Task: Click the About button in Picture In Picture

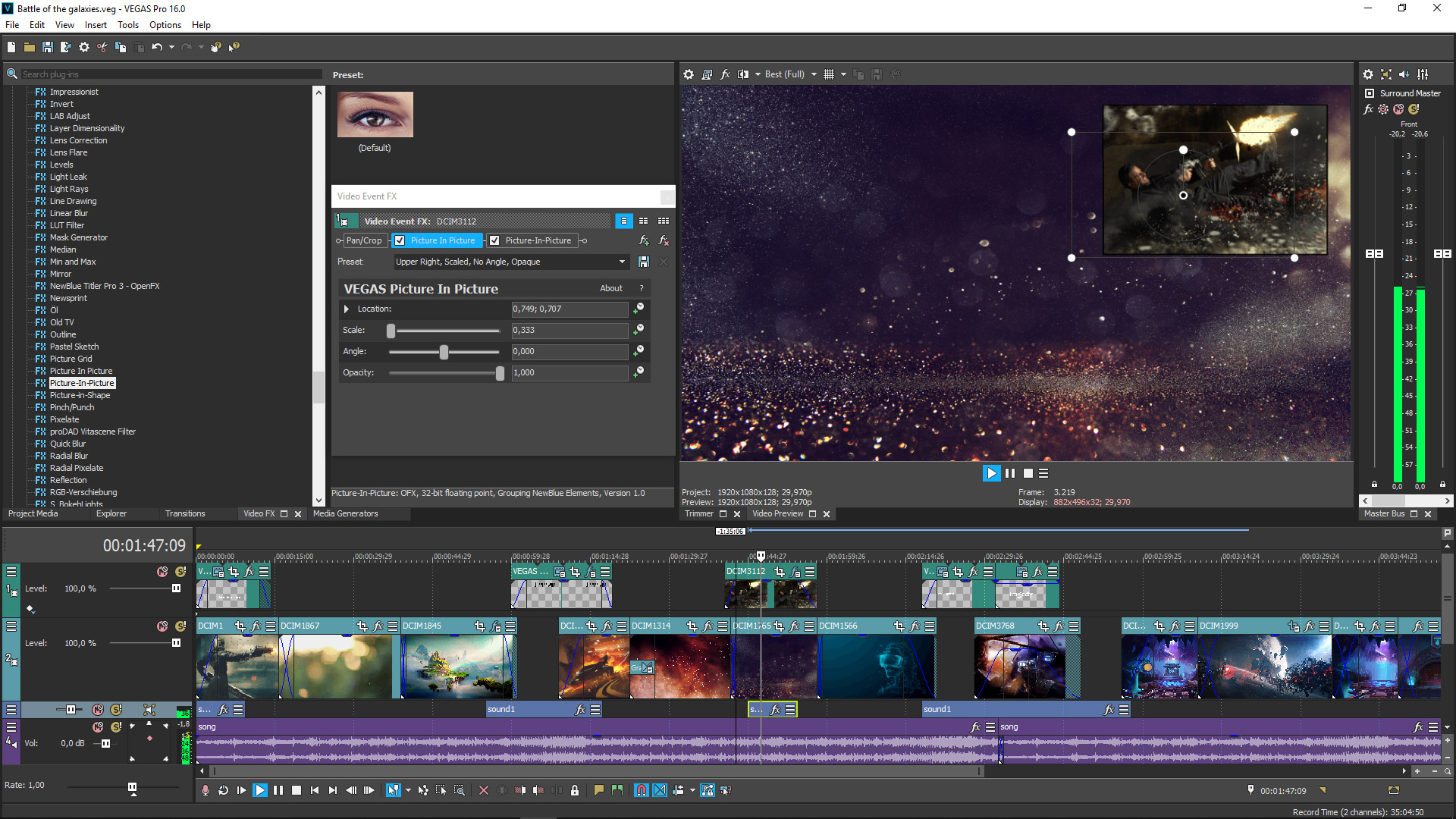Action: click(x=610, y=288)
